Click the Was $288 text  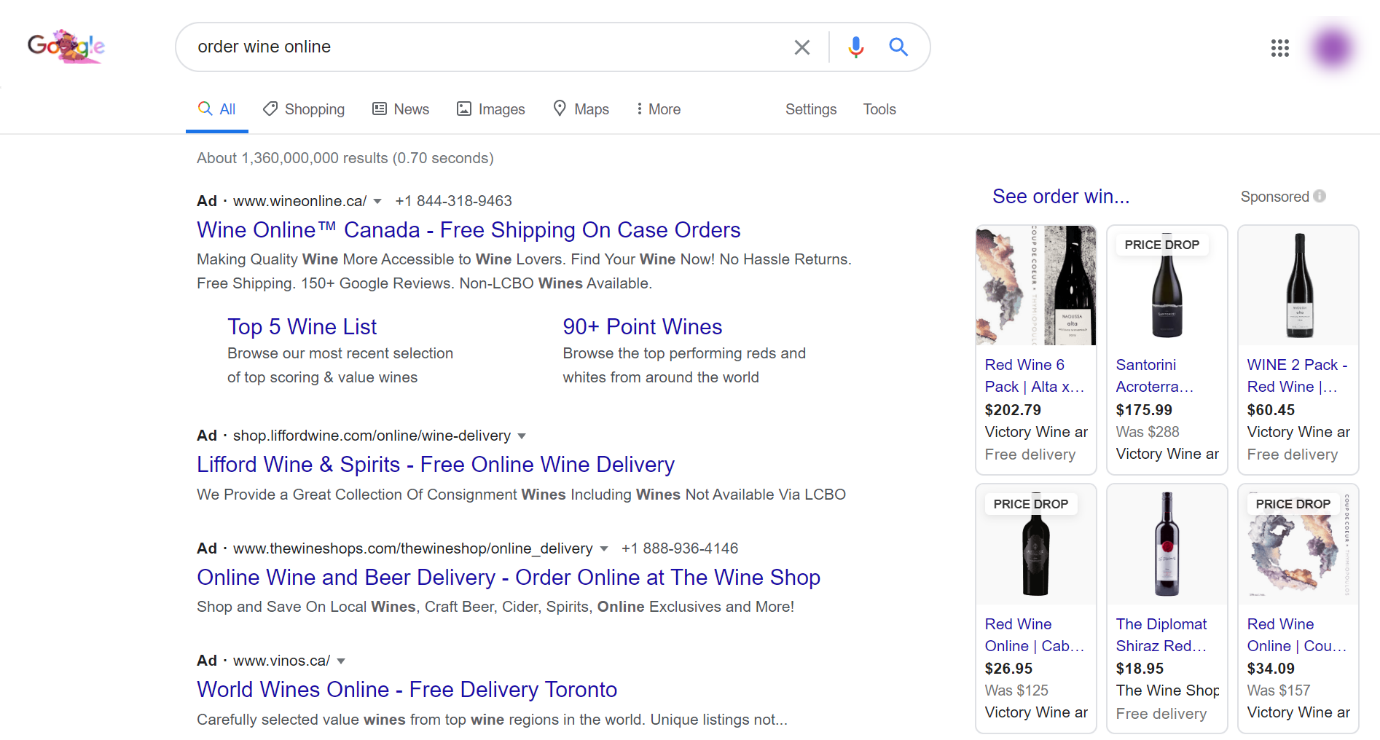tap(1148, 432)
